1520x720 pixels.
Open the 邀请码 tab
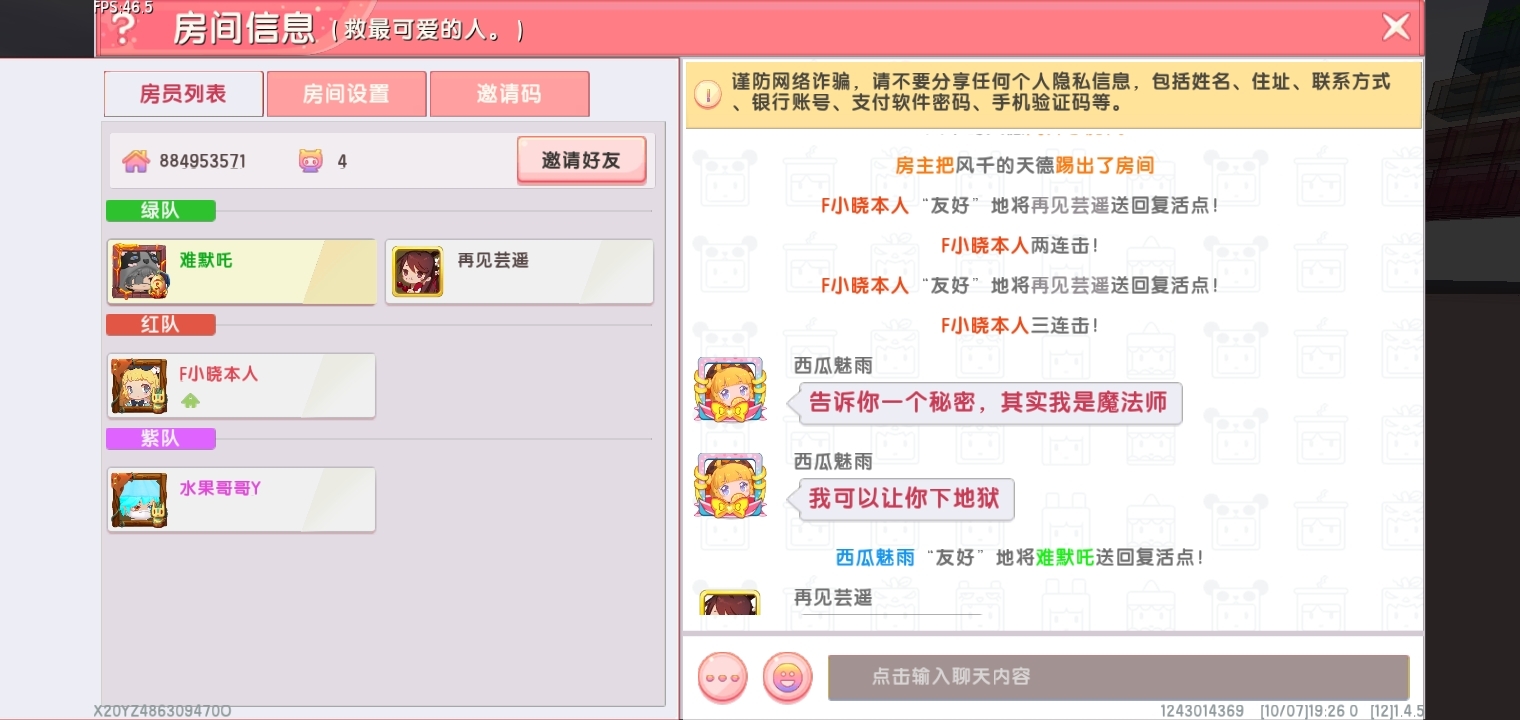[509, 94]
